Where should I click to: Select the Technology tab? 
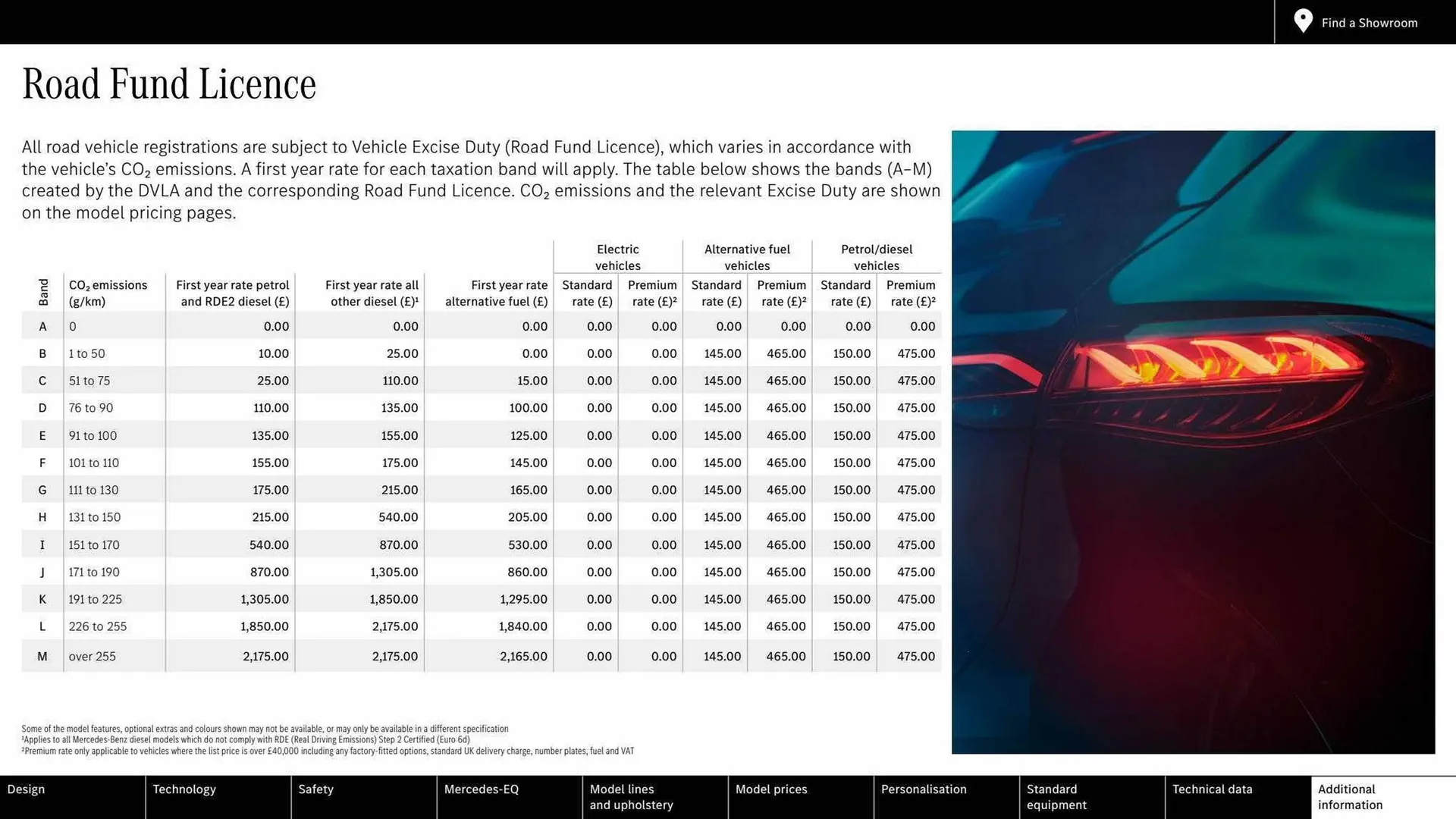[x=184, y=789]
